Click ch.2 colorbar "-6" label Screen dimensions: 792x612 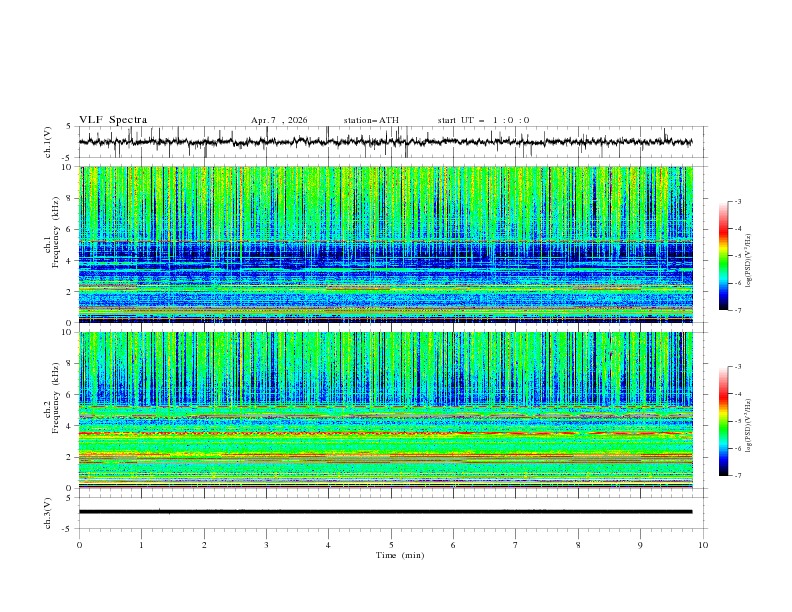tap(738, 448)
